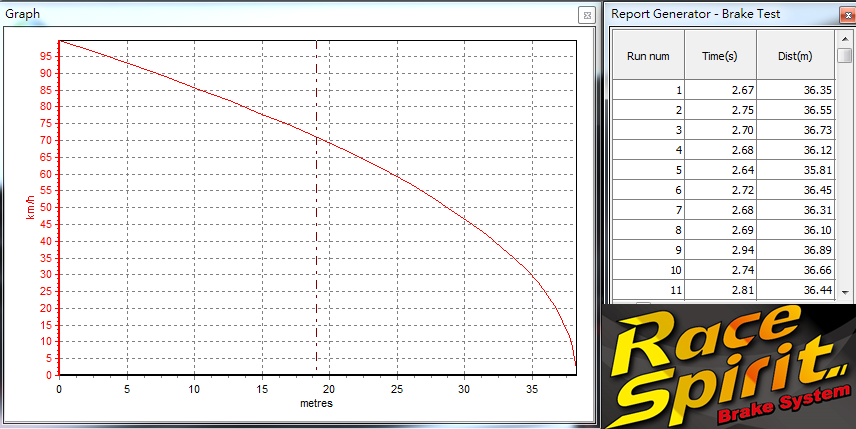Screen dimensions: 856x429
Task: Click the km/h axis label
Action: click(31, 208)
